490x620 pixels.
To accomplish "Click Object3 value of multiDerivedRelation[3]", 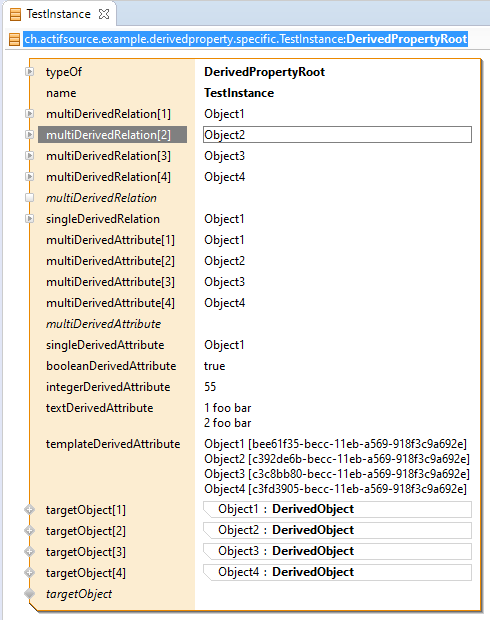I will click(225, 156).
